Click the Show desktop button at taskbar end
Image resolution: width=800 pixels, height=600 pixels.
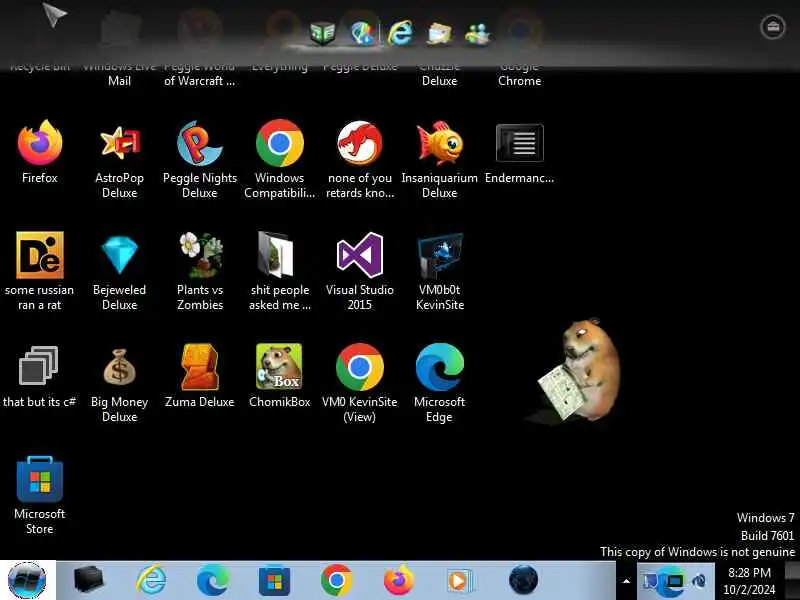pyautogui.click(x=792, y=581)
